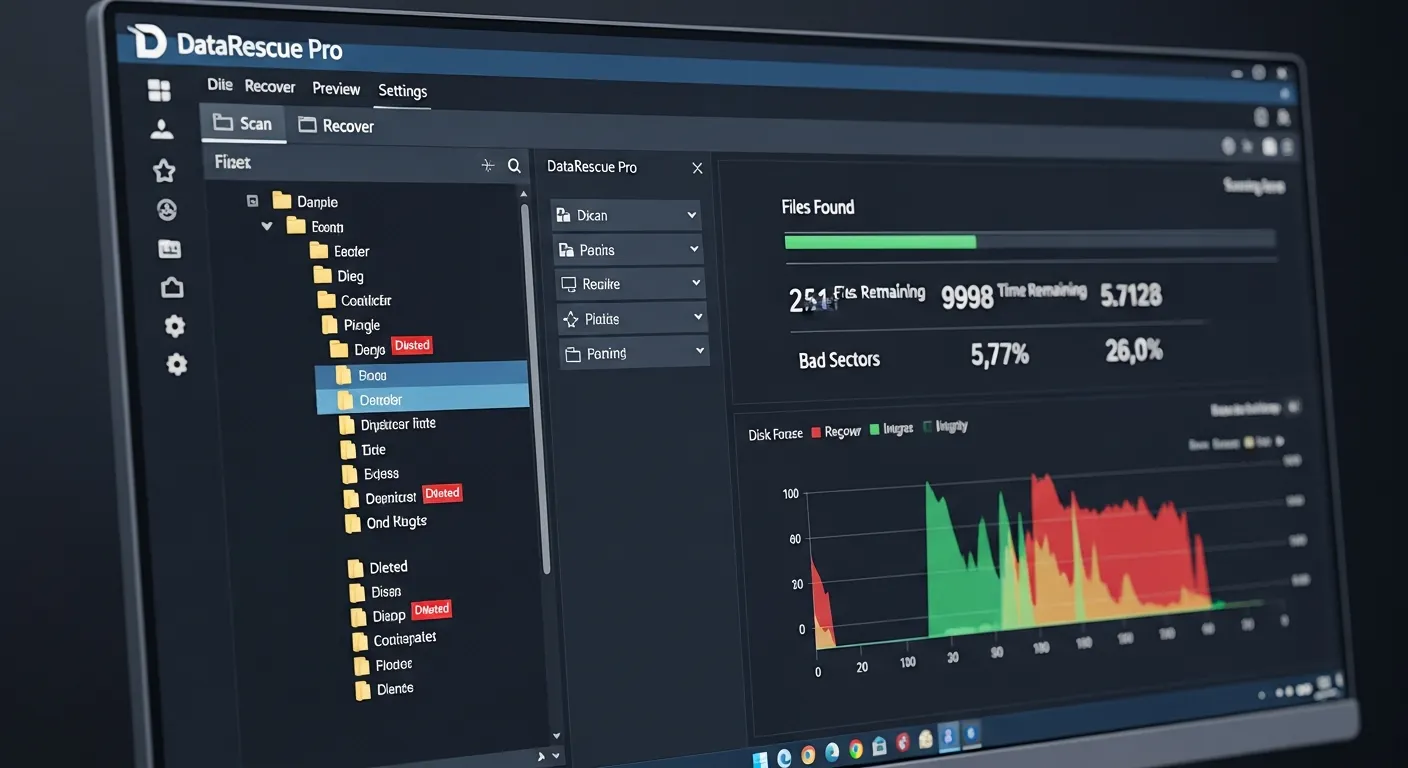The height and width of the screenshot is (768, 1408).
Task: Click the search magnifier in the filter bar
Action: click(x=513, y=164)
